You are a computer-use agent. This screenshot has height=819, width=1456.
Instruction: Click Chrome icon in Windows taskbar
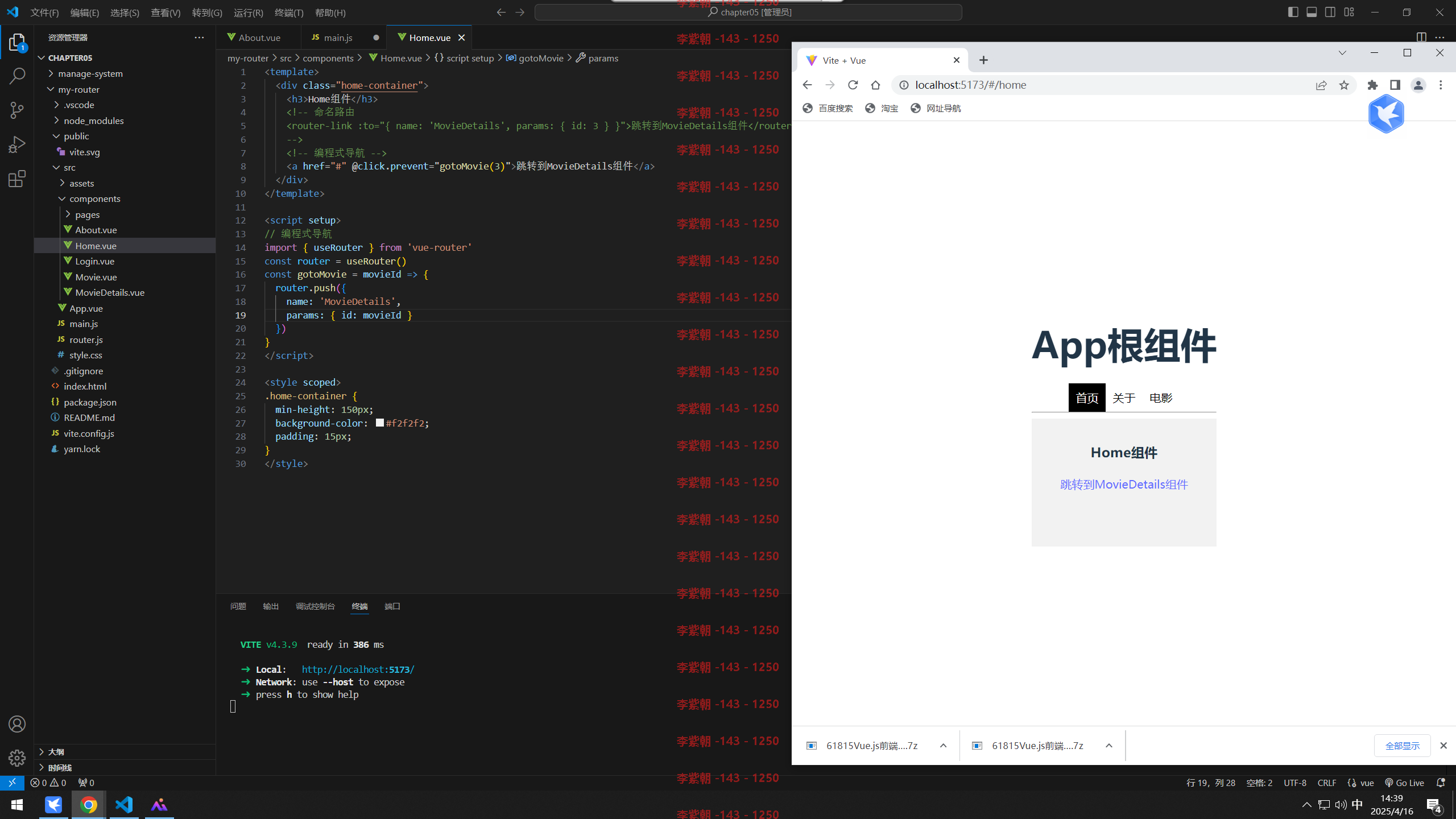(x=89, y=805)
